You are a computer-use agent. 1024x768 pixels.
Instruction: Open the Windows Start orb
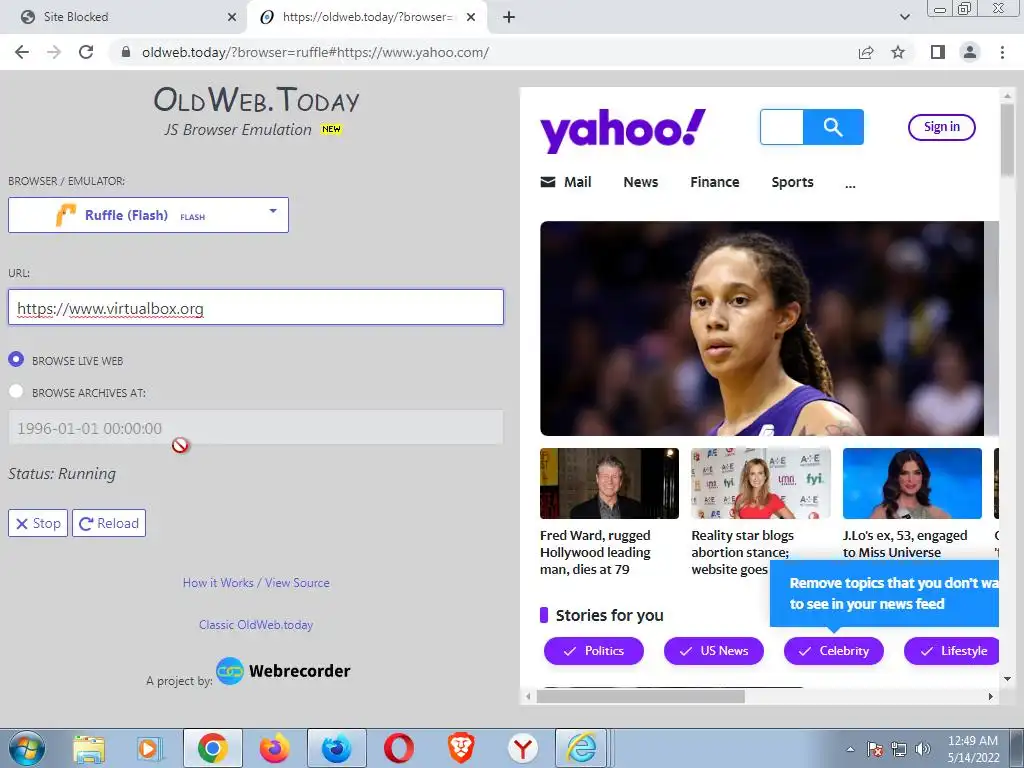point(27,748)
